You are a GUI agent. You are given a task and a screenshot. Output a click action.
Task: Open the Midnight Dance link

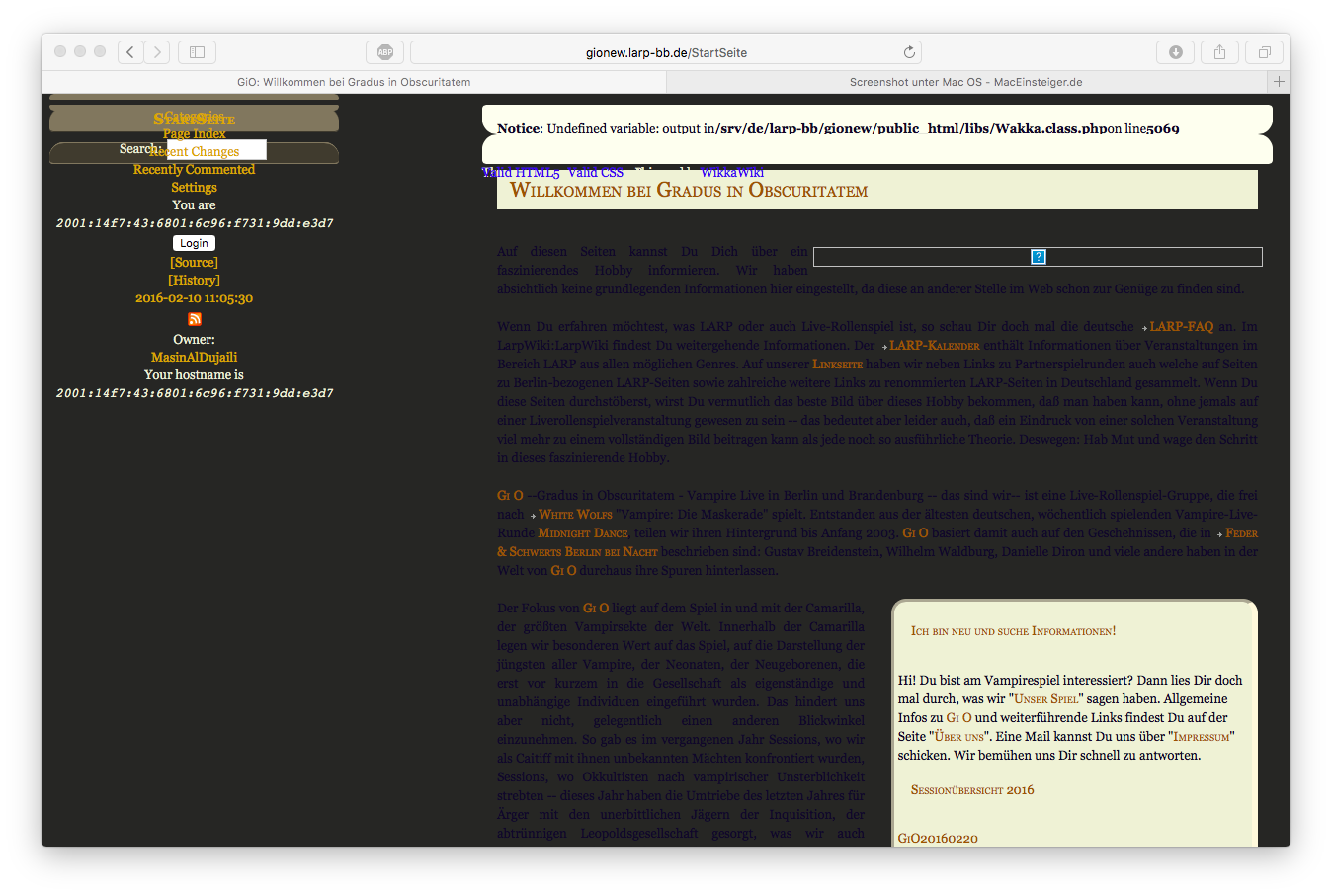[x=583, y=533]
